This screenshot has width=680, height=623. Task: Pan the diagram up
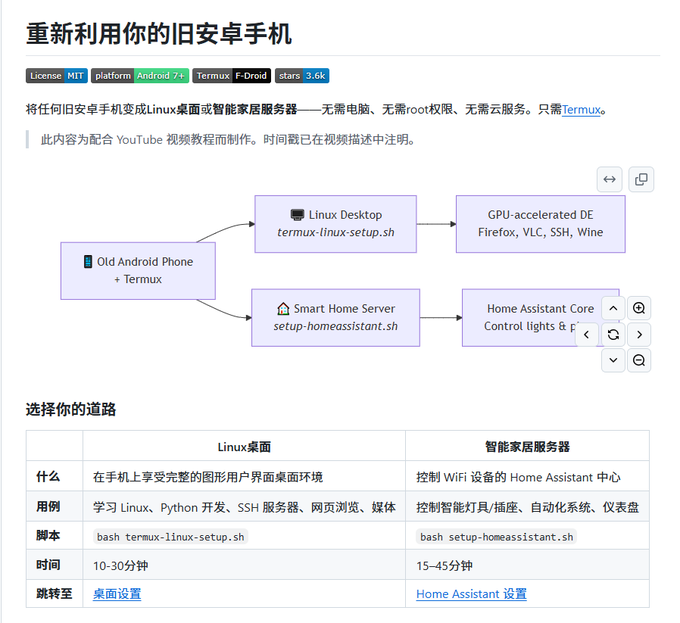point(613,308)
